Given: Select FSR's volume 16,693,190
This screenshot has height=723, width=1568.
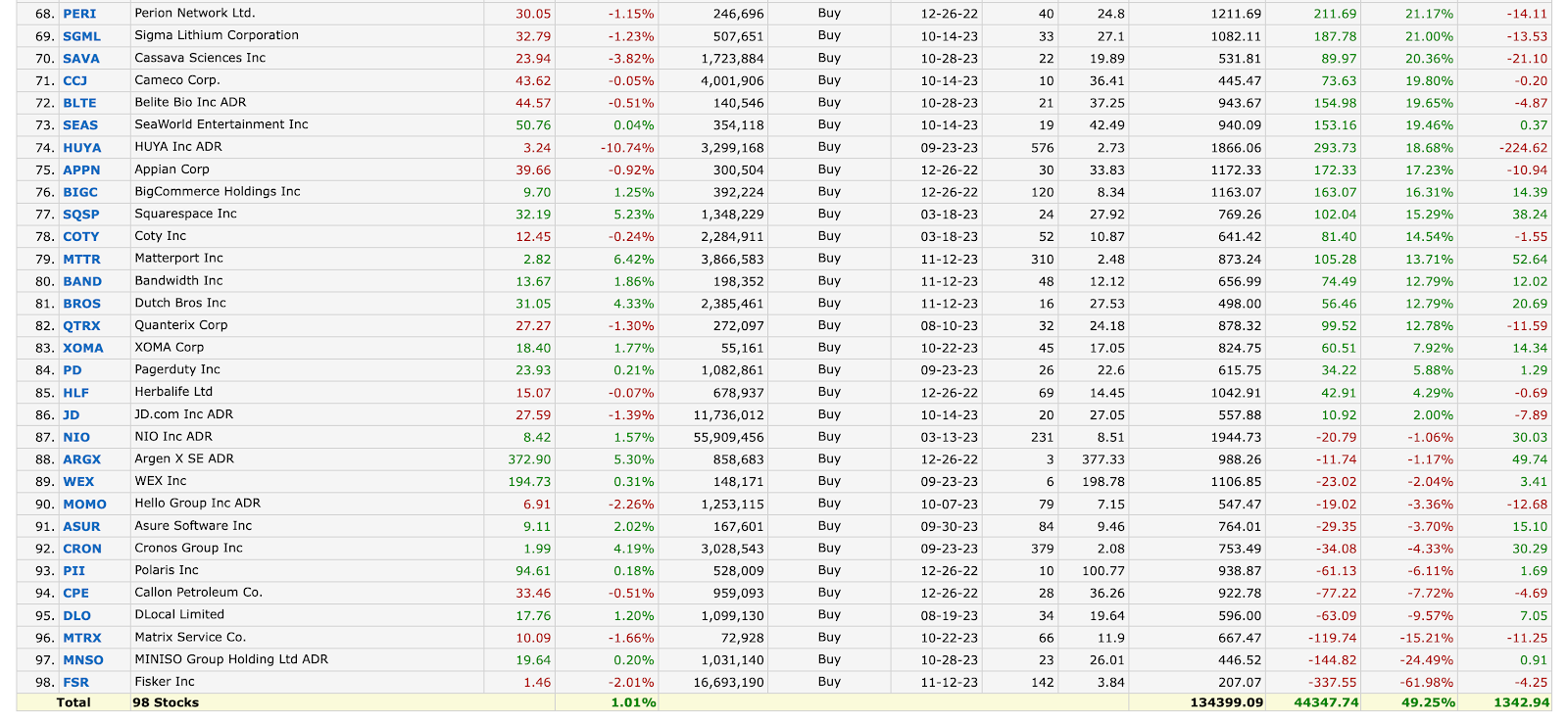Looking at the screenshot, I should pos(728,683).
